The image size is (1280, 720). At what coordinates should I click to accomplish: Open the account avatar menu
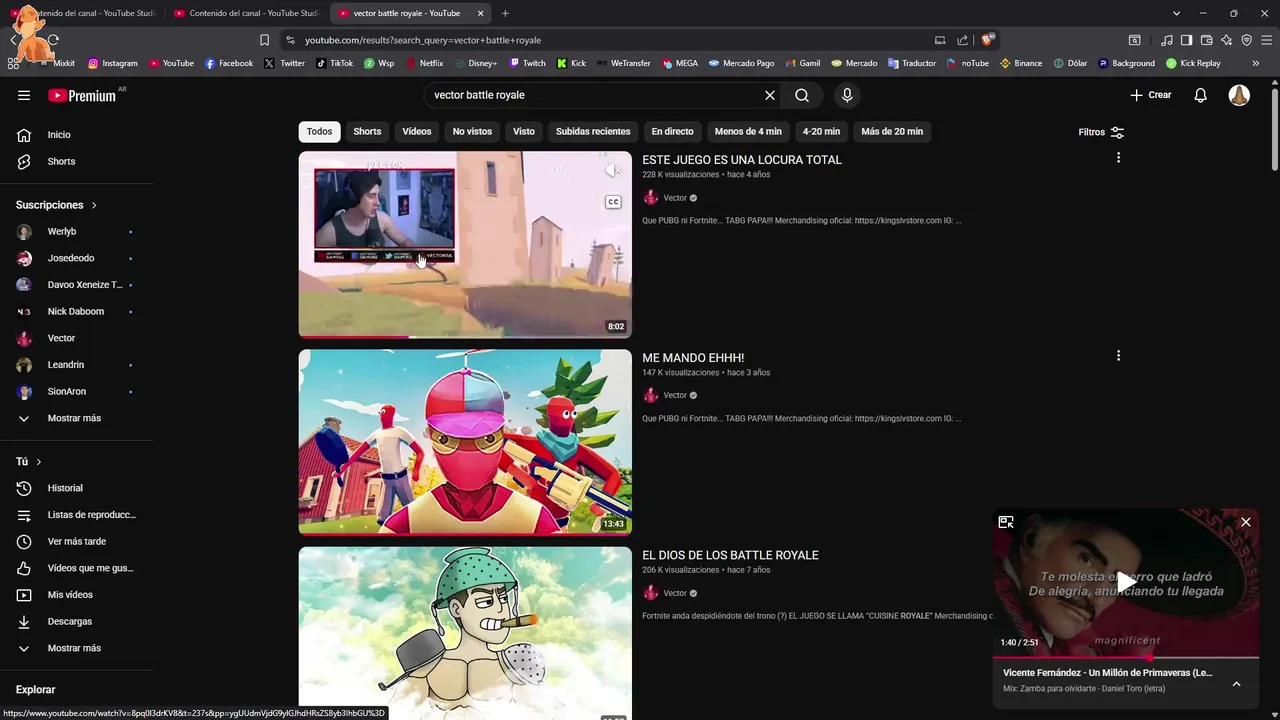pyautogui.click(x=1239, y=95)
